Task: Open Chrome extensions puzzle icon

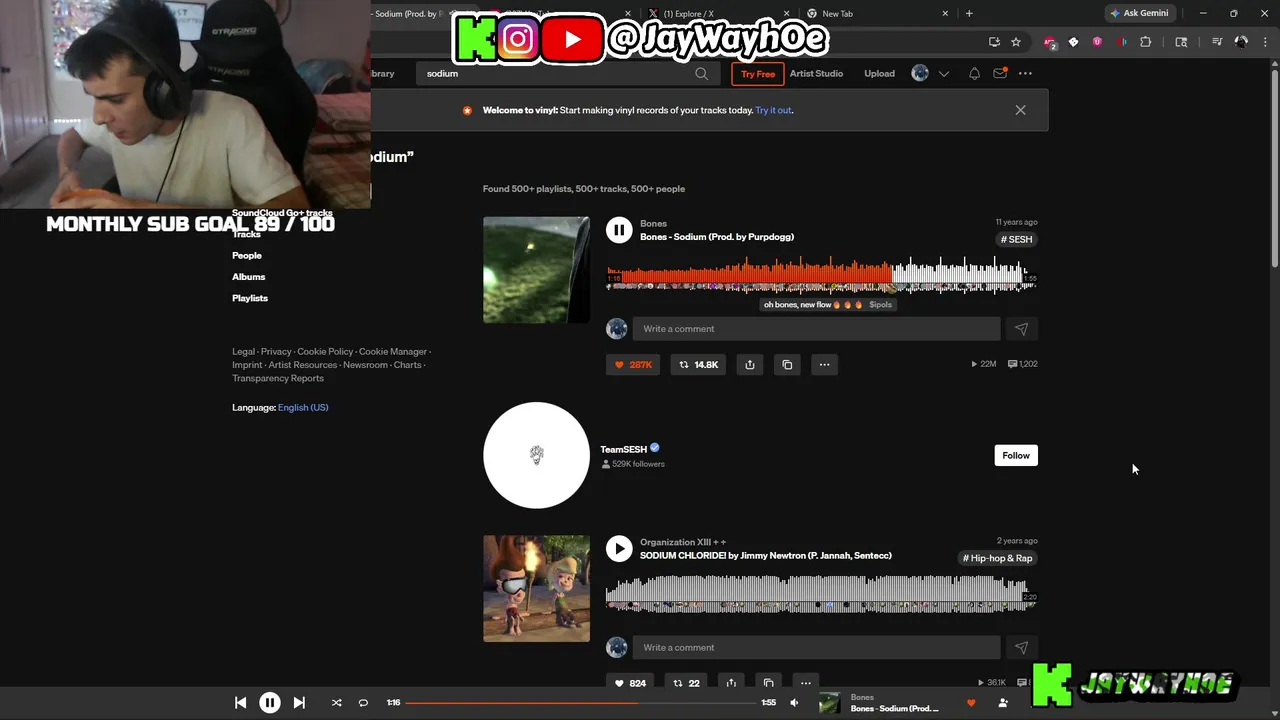Action: 1146,42
